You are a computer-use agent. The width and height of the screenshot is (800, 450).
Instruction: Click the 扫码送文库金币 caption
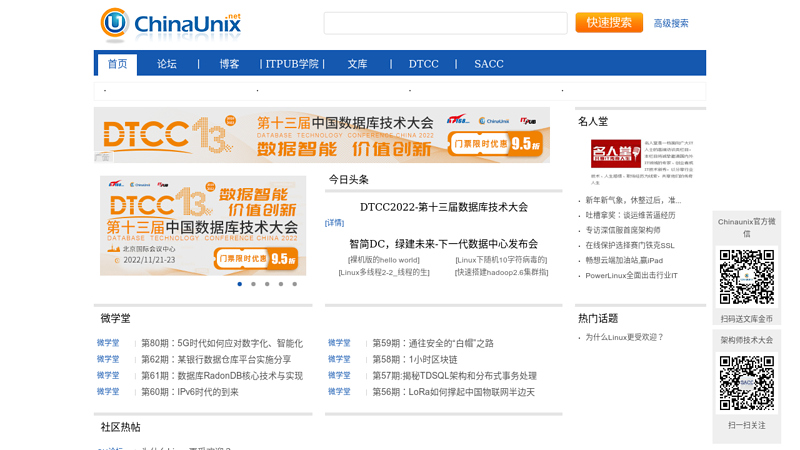(x=746, y=319)
